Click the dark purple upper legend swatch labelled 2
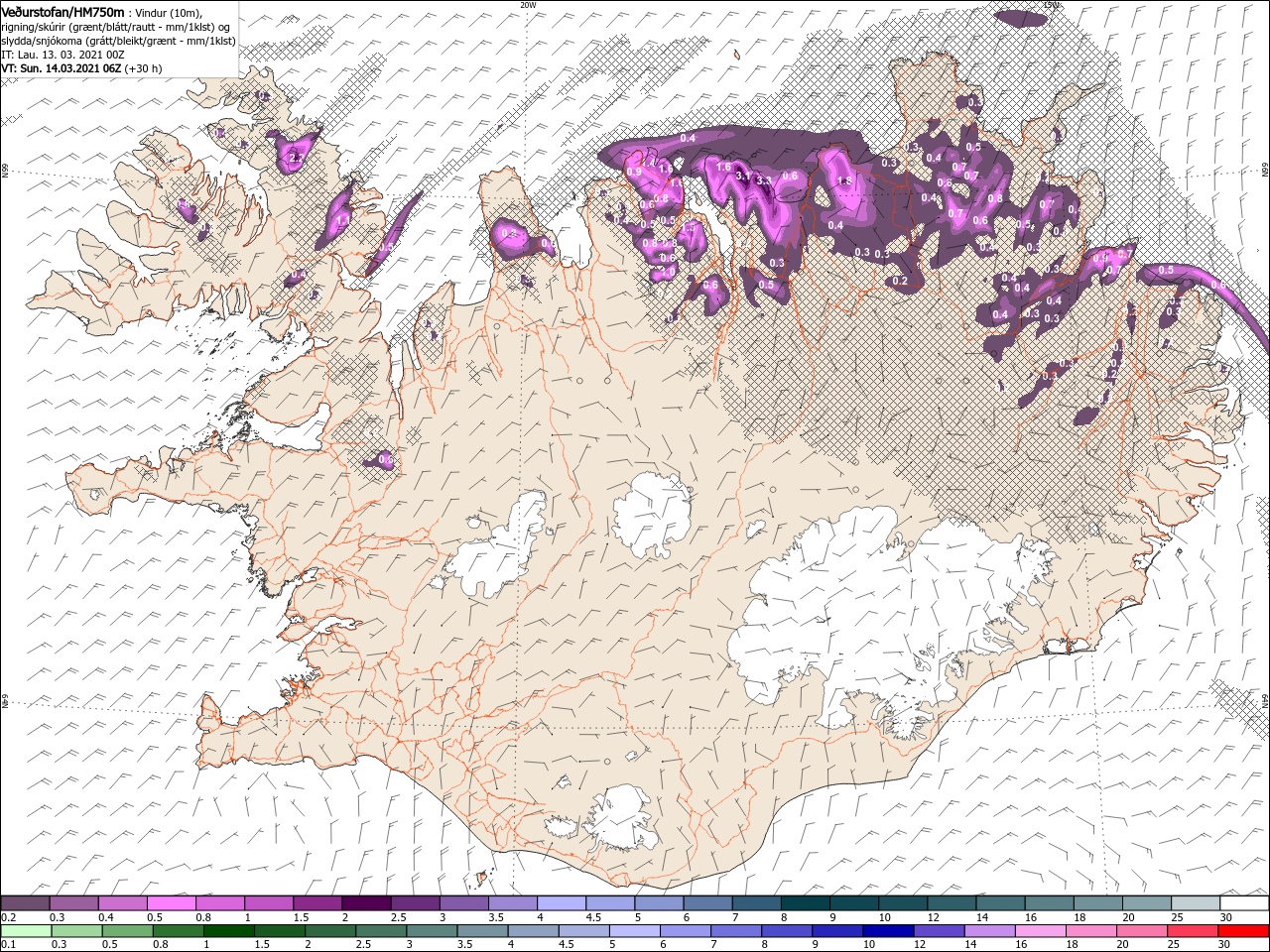The width and height of the screenshot is (1270, 952). pyautogui.click(x=366, y=903)
